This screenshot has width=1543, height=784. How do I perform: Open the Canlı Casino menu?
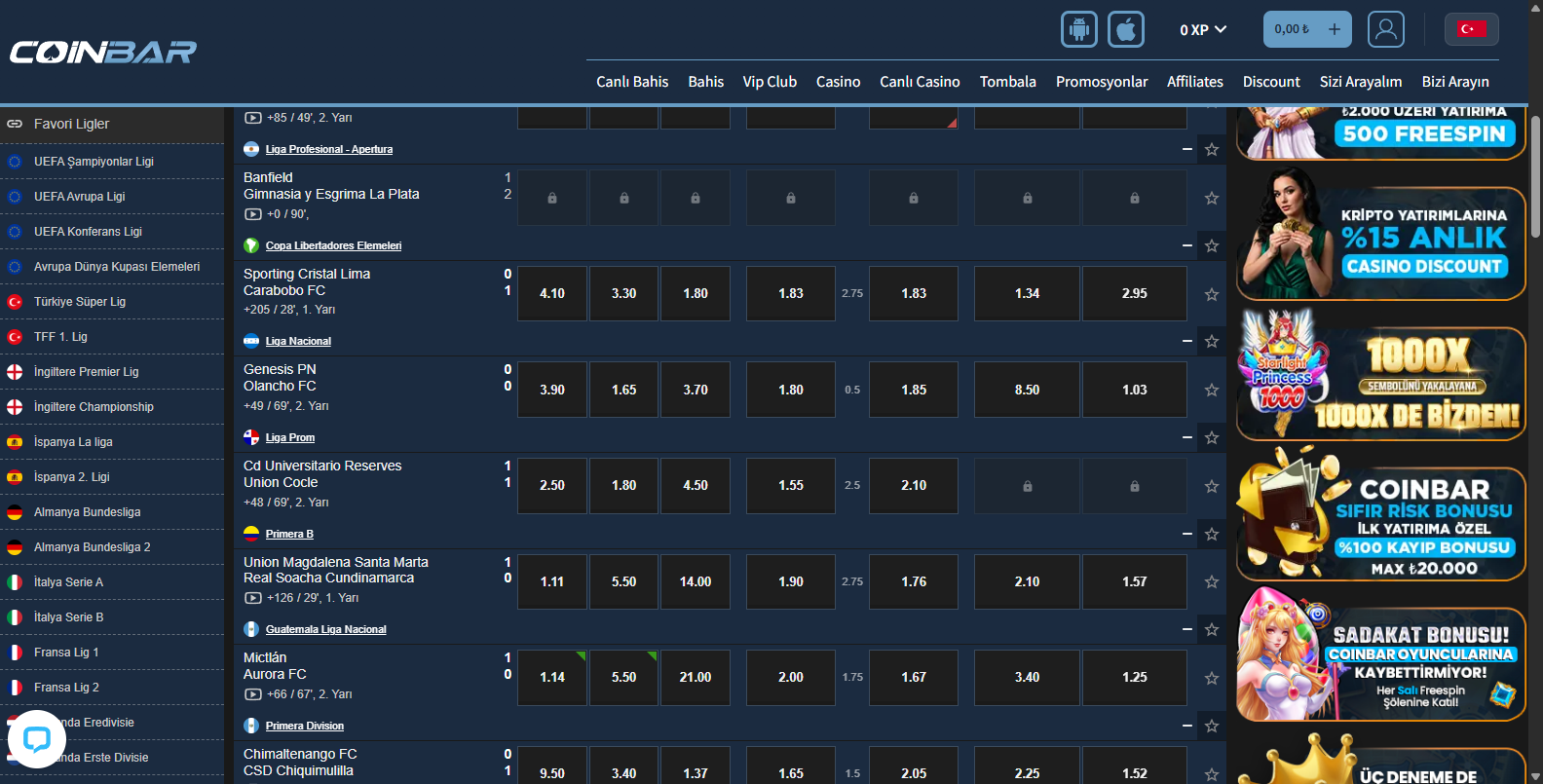920,82
